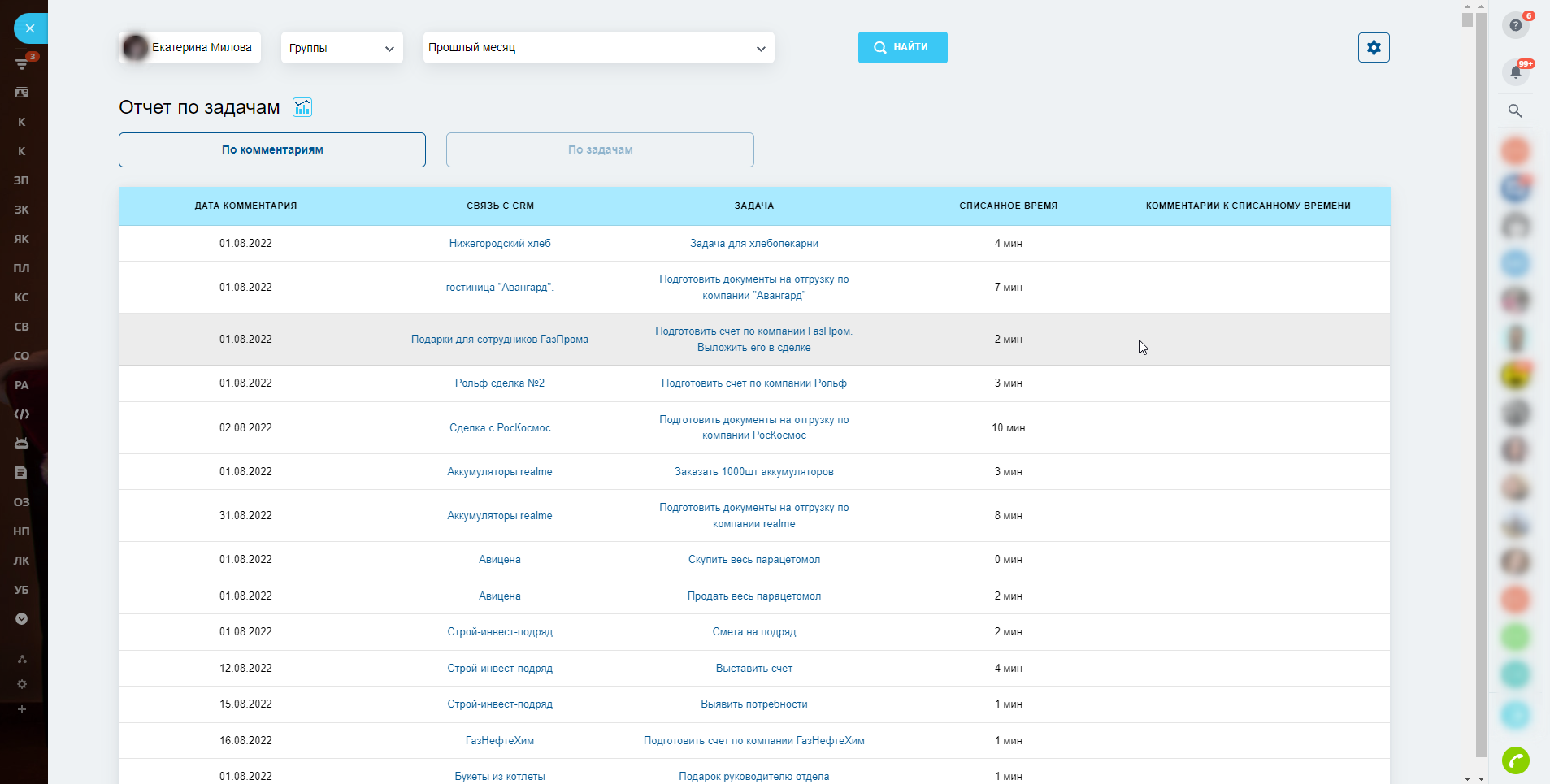Screen dimensions: 1550x784
Task: Open task Заказать 1000шт аккумуляторов
Action: (753, 472)
